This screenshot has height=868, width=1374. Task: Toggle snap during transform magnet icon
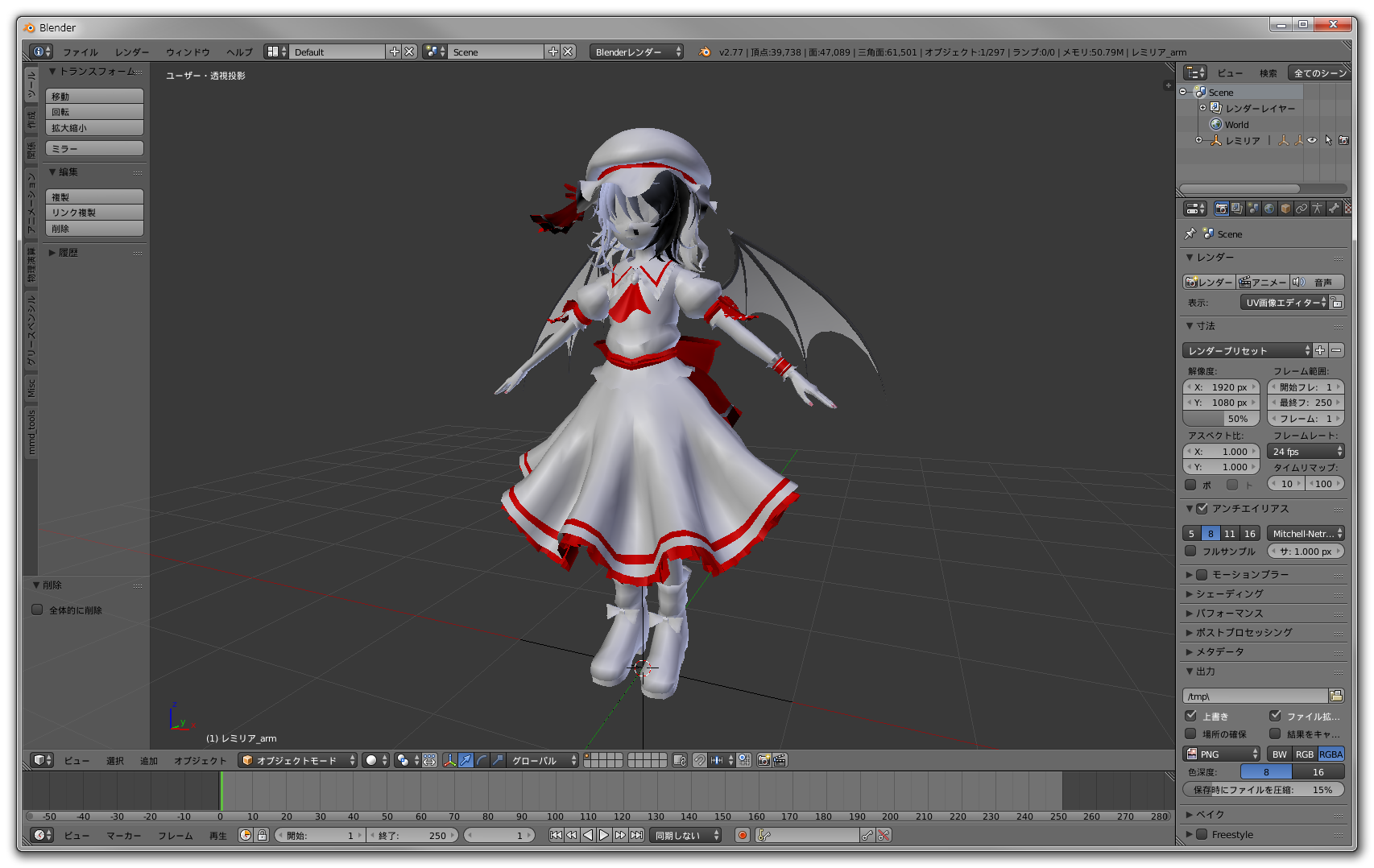[x=700, y=760]
